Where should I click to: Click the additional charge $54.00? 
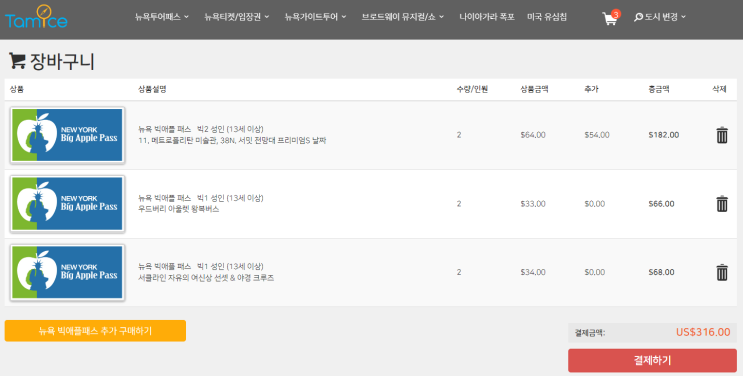[x=597, y=135]
